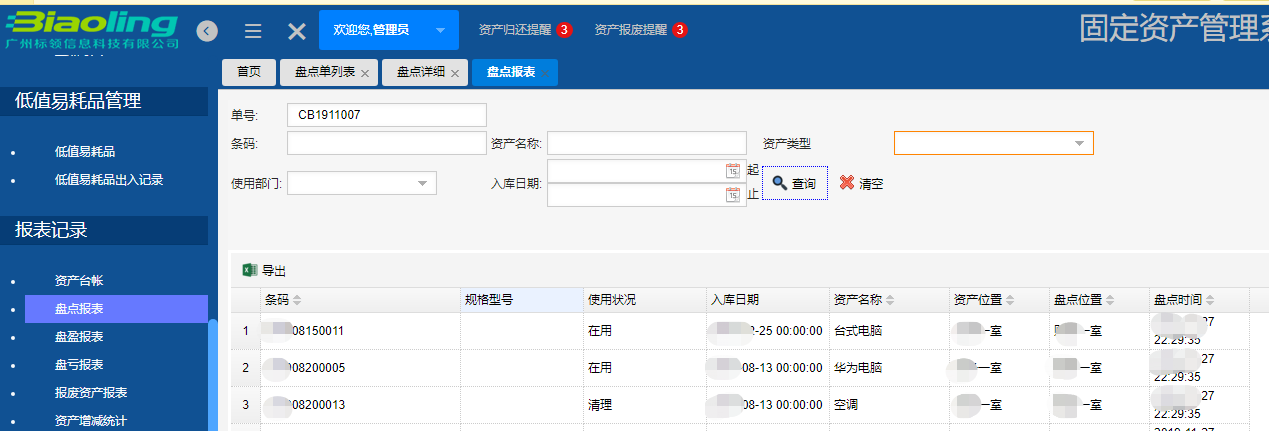Click the Excel 导出 export icon
Image resolution: width=1269 pixels, height=431 pixels.
[x=250, y=270]
